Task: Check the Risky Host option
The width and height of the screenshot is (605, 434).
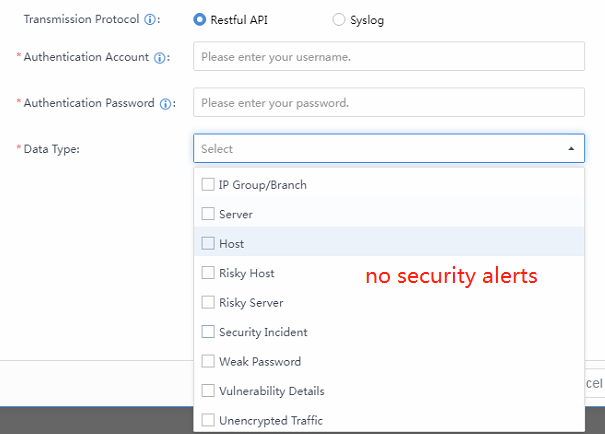Action: coord(208,273)
